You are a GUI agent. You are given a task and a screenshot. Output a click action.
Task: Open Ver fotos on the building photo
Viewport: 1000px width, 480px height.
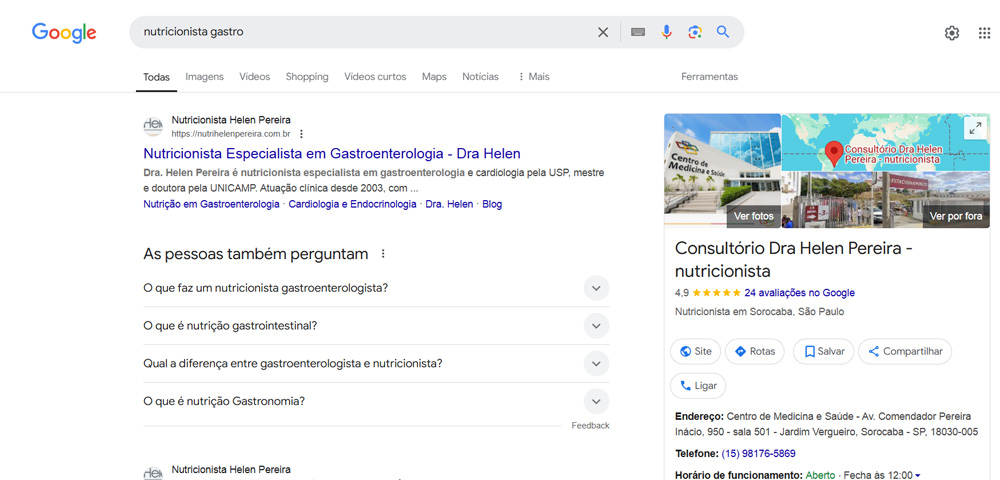tap(754, 216)
